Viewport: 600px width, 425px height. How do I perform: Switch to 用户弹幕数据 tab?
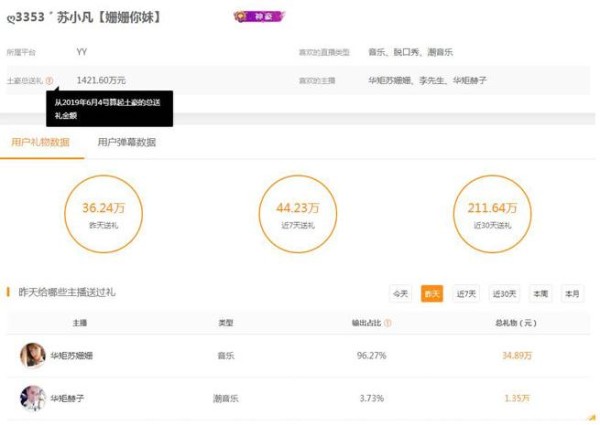[127, 142]
